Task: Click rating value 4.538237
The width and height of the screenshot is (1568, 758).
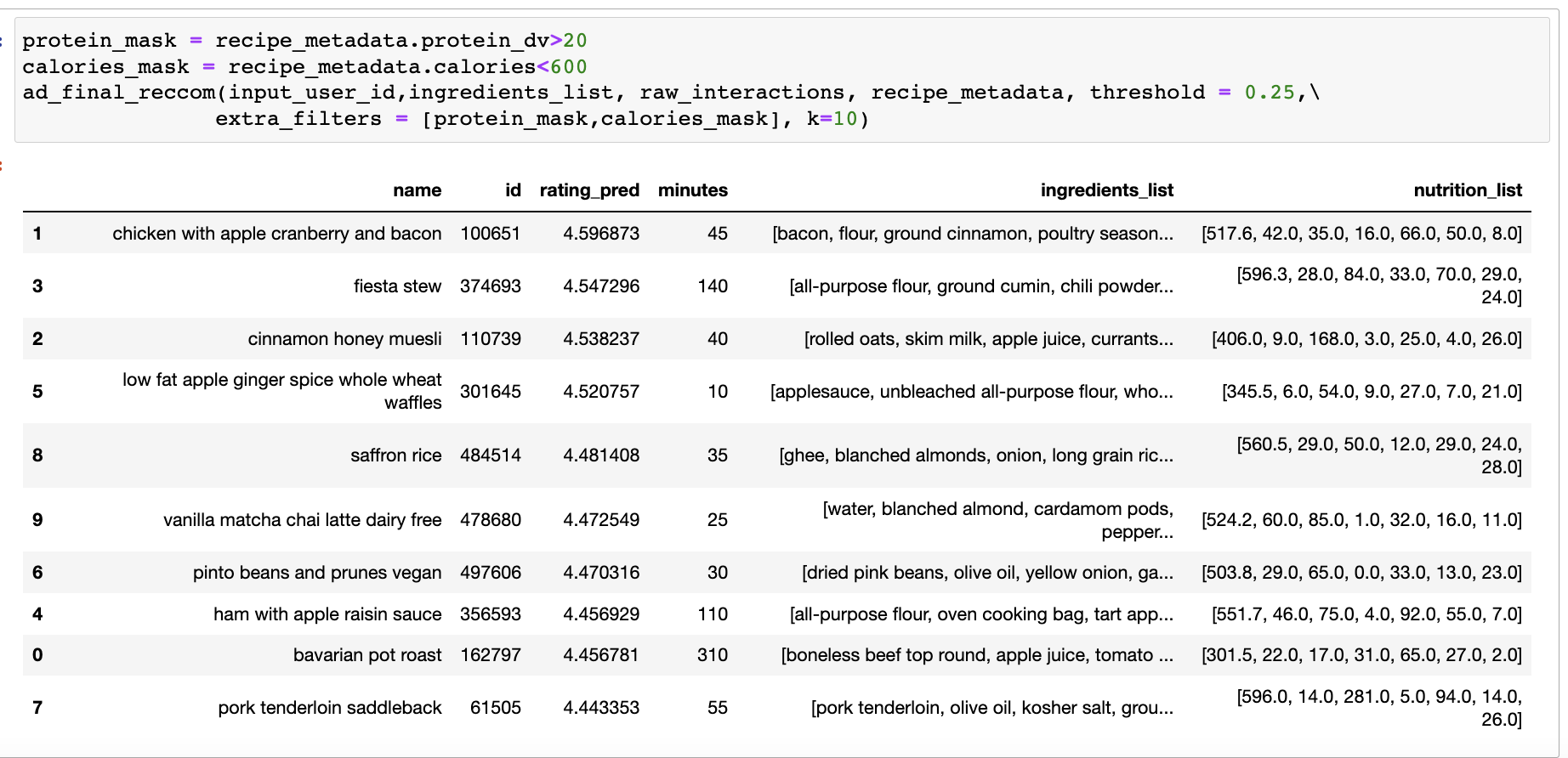Action: [601, 339]
